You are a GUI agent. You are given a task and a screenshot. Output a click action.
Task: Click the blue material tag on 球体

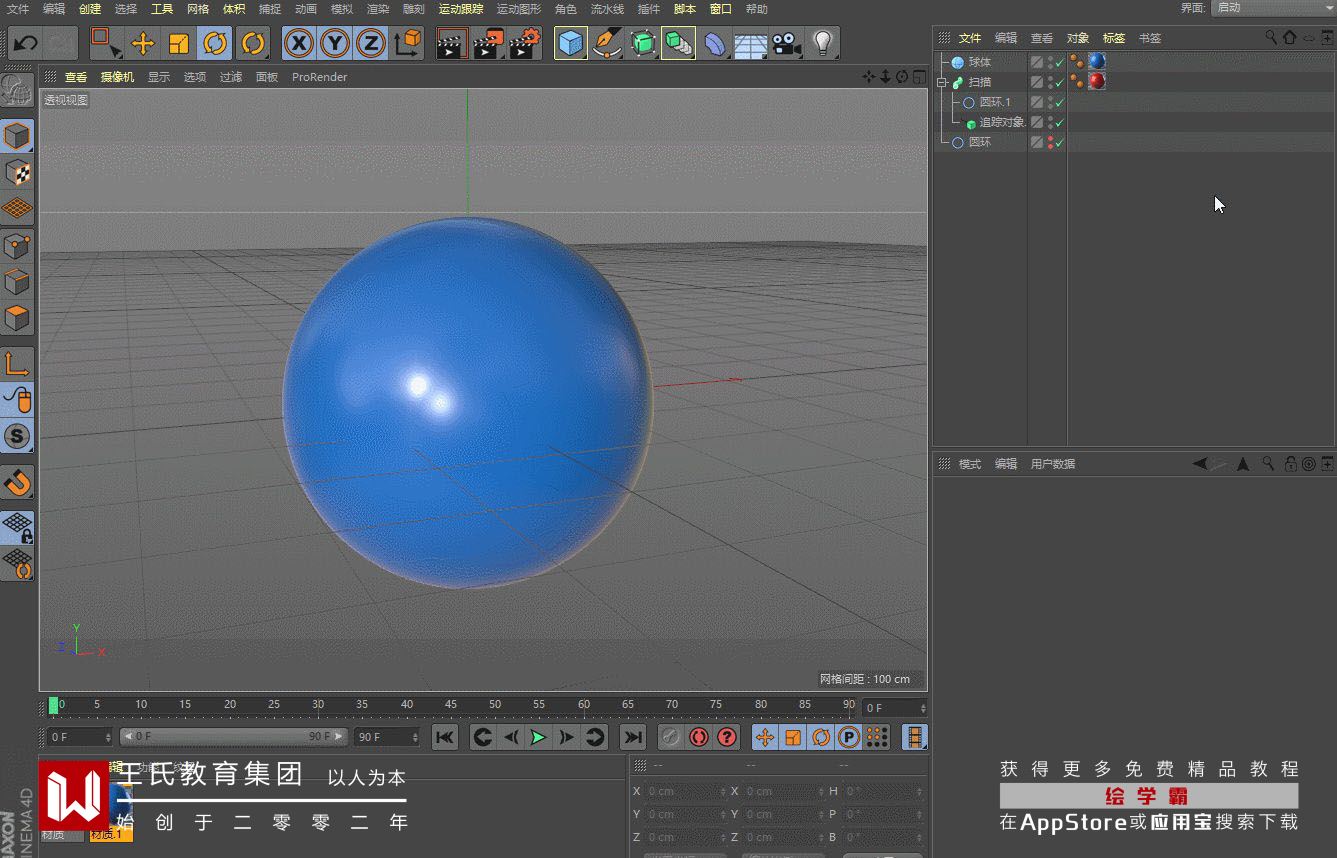coord(1097,62)
